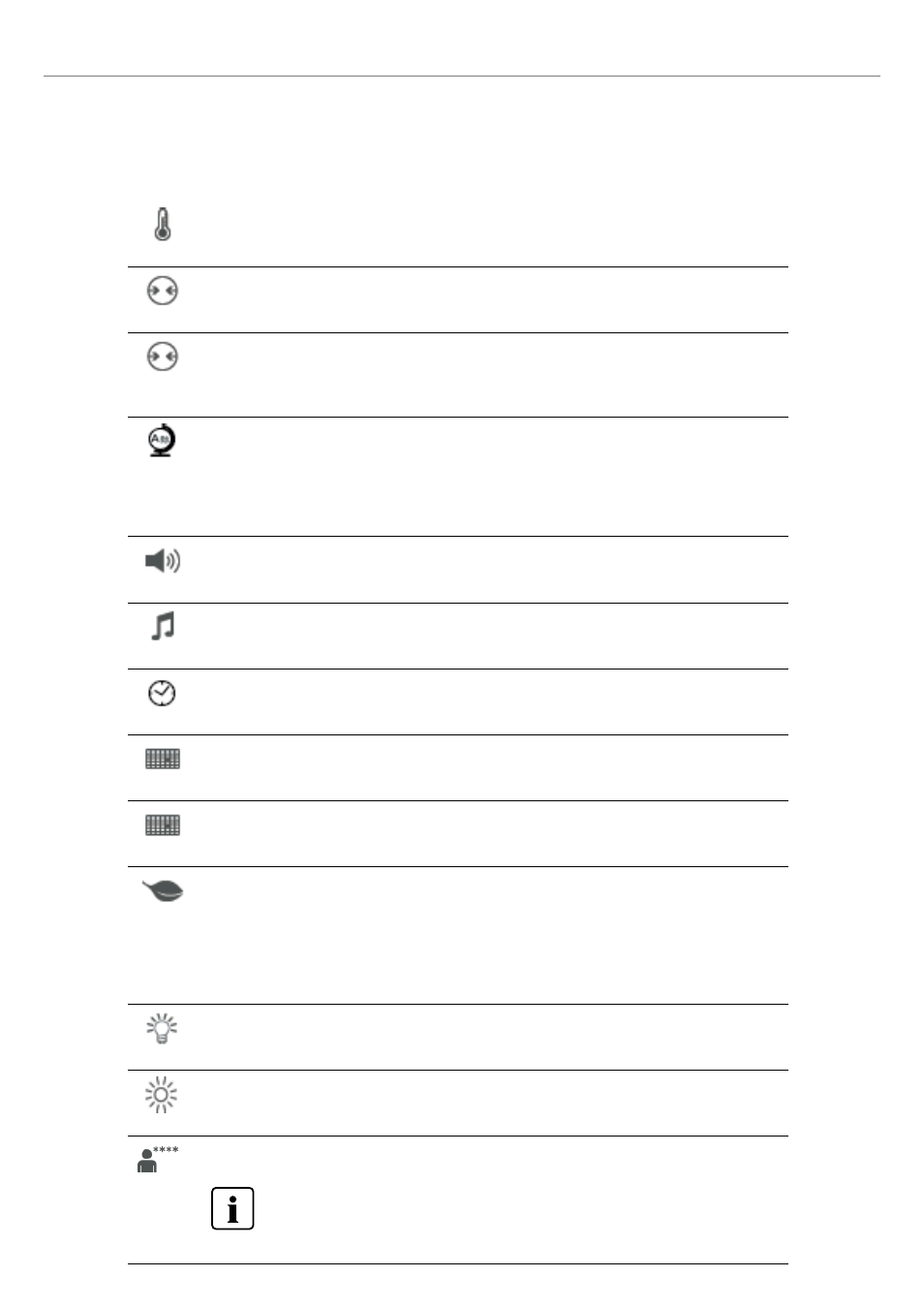Select the leaf eco mode icon

point(163,891)
